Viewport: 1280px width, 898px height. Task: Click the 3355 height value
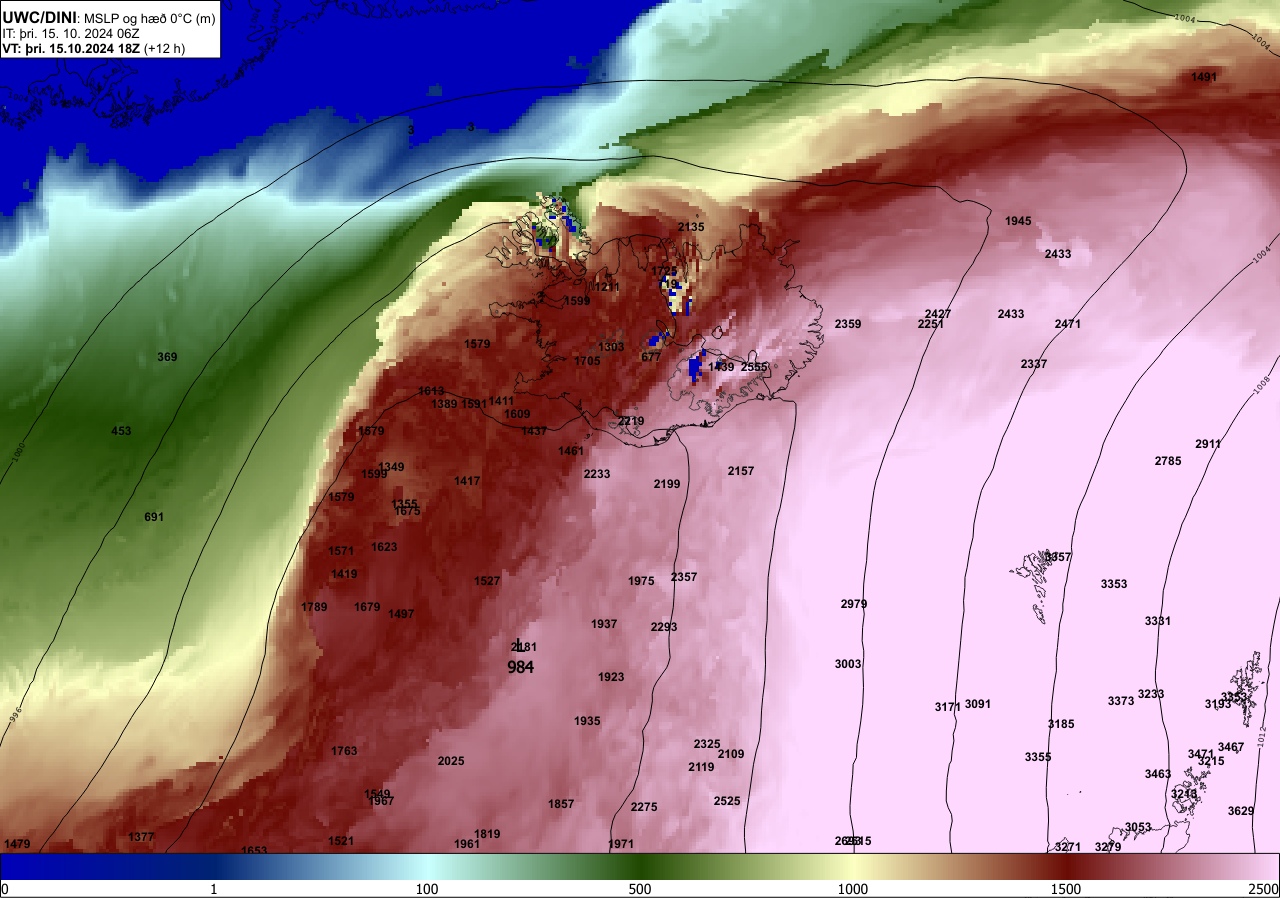(x=1038, y=757)
